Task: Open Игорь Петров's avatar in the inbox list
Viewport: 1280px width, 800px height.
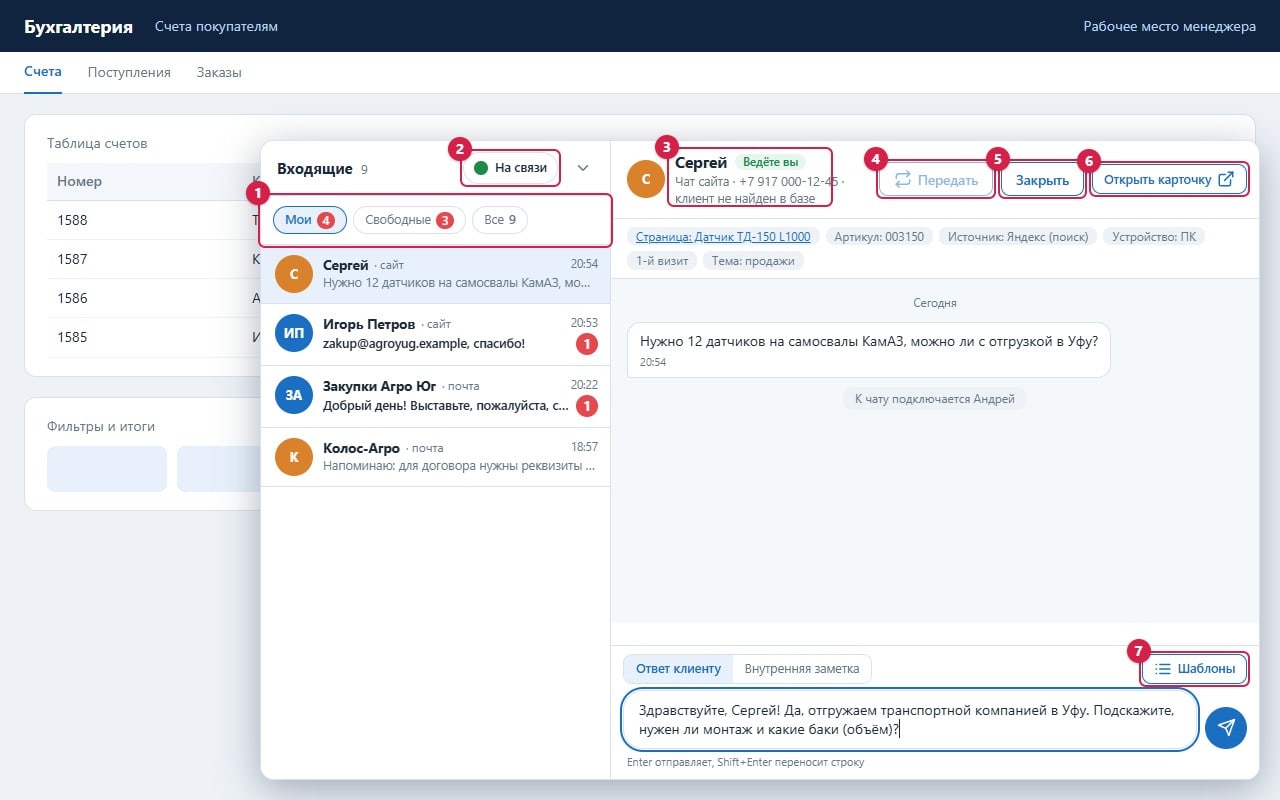Action: tap(294, 333)
